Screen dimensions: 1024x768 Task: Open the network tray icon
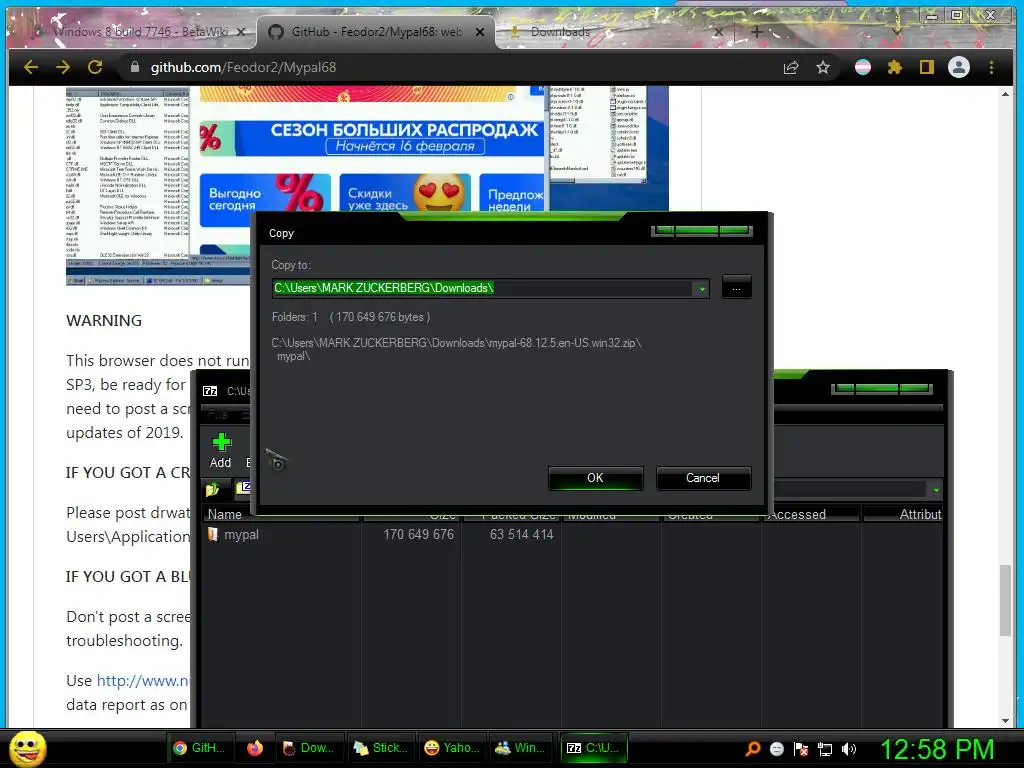point(825,749)
